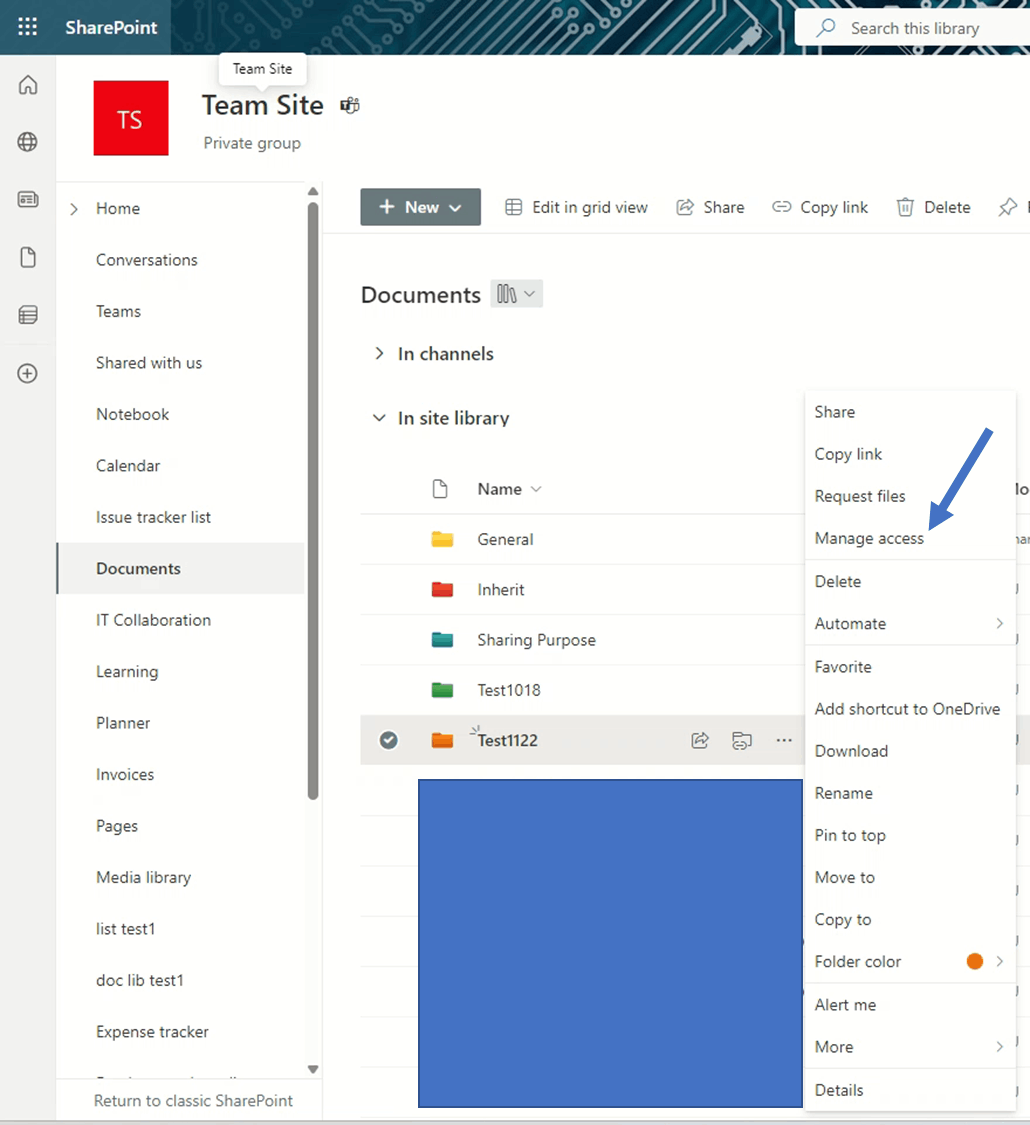Choose Pin to top in the menu
The width and height of the screenshot is (1030, 1125).
(910, 835)
